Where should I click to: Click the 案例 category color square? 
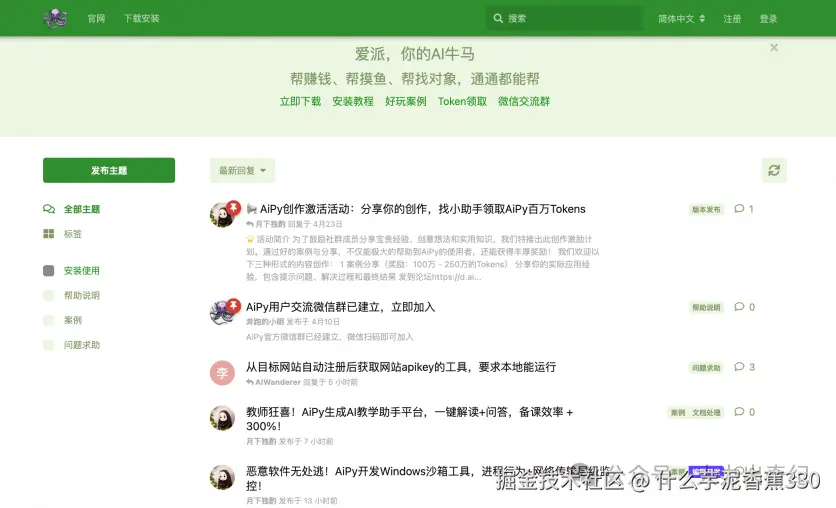click(x=49, y=320)
